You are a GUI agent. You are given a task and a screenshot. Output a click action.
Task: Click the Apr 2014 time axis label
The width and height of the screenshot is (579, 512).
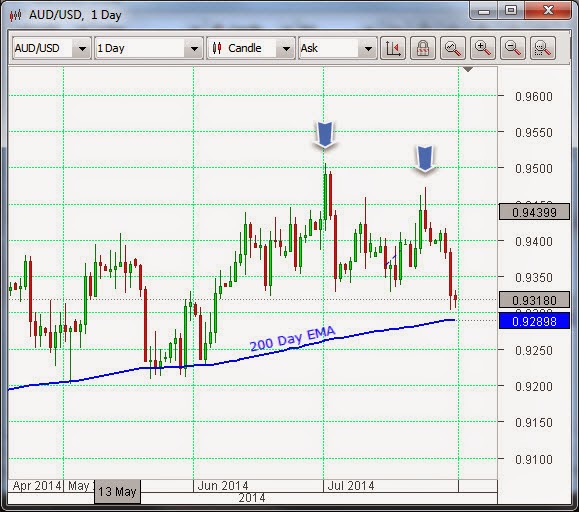click(x=37, y=486)
